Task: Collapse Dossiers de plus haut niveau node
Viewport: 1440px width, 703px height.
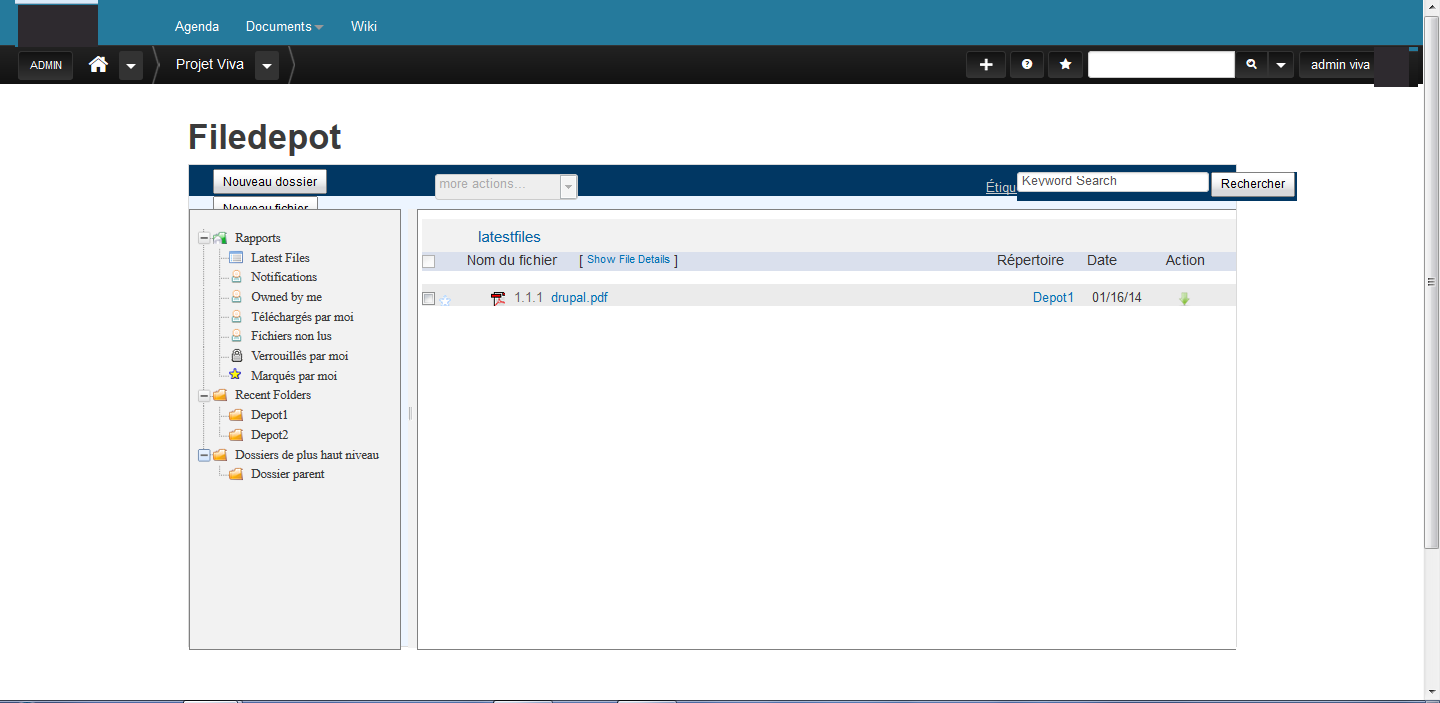Action: point(205,455)
